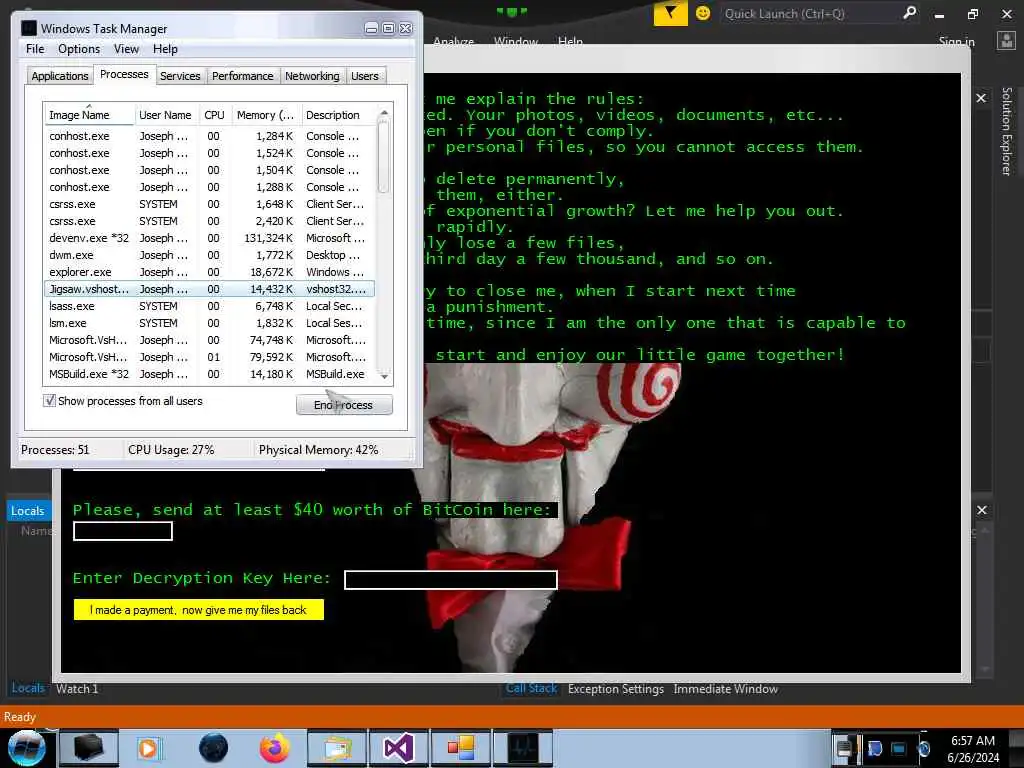Screen dimensions: 1024x768
Task: Switch to the Call Stack tab
Action: [531, 688]
